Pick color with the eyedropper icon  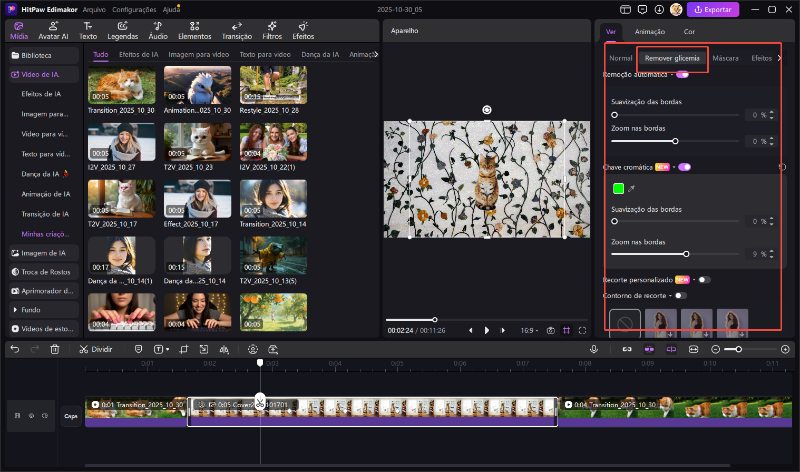(x=631, y=189)
